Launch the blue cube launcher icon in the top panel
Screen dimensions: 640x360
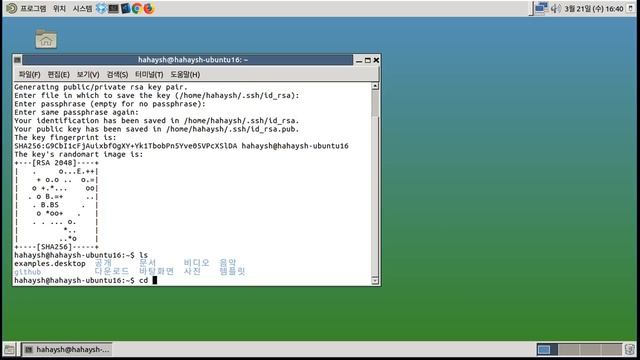click(101, 8)
